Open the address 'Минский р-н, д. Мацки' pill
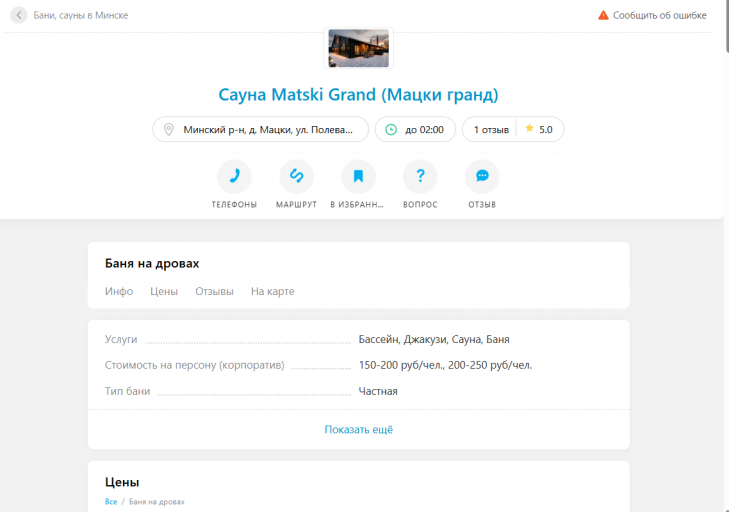This screenshot has width=729, height=512. tap(260, 129)
